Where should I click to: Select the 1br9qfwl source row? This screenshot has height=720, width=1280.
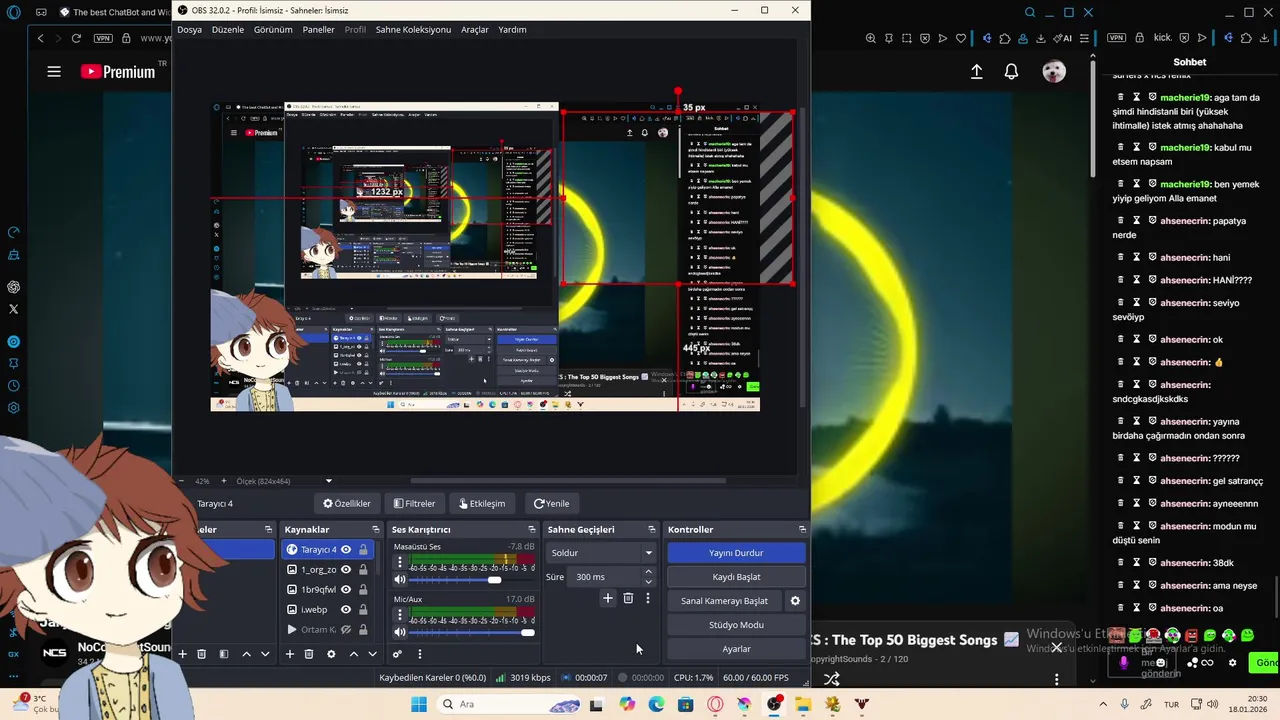coord(327,590)
